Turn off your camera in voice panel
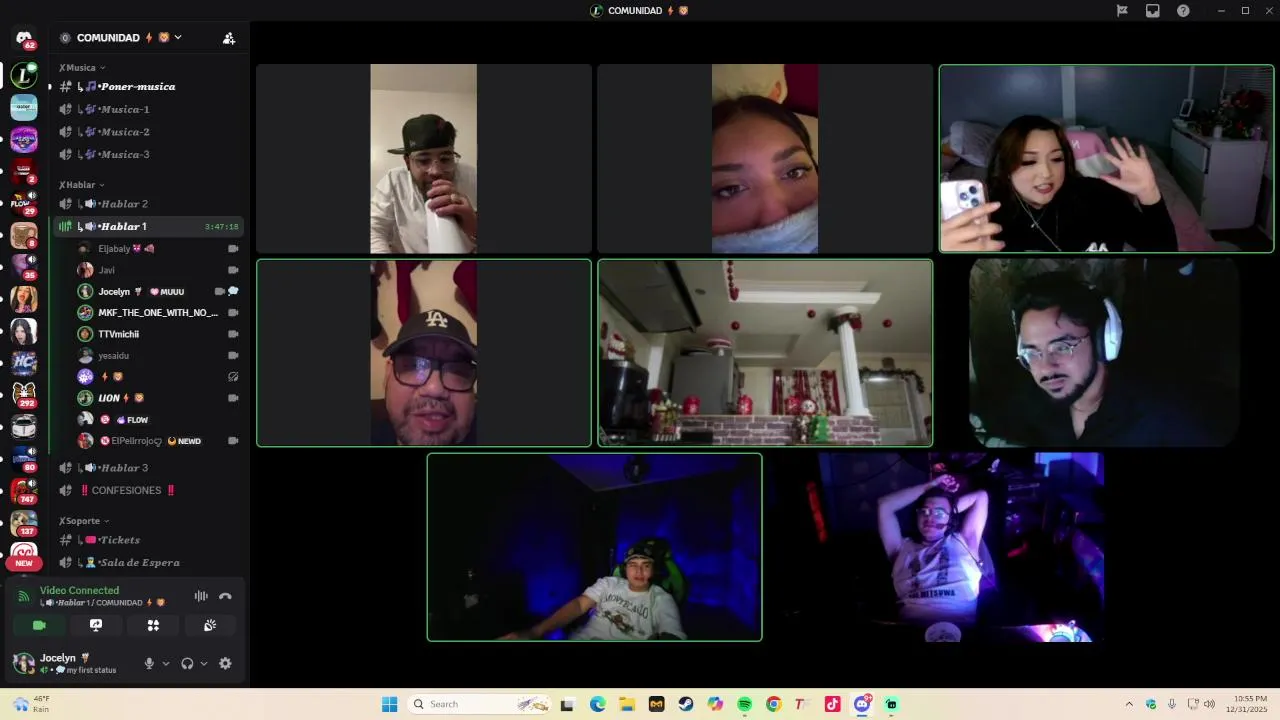Screen dimensions: 1280x720 coord(39,625)
